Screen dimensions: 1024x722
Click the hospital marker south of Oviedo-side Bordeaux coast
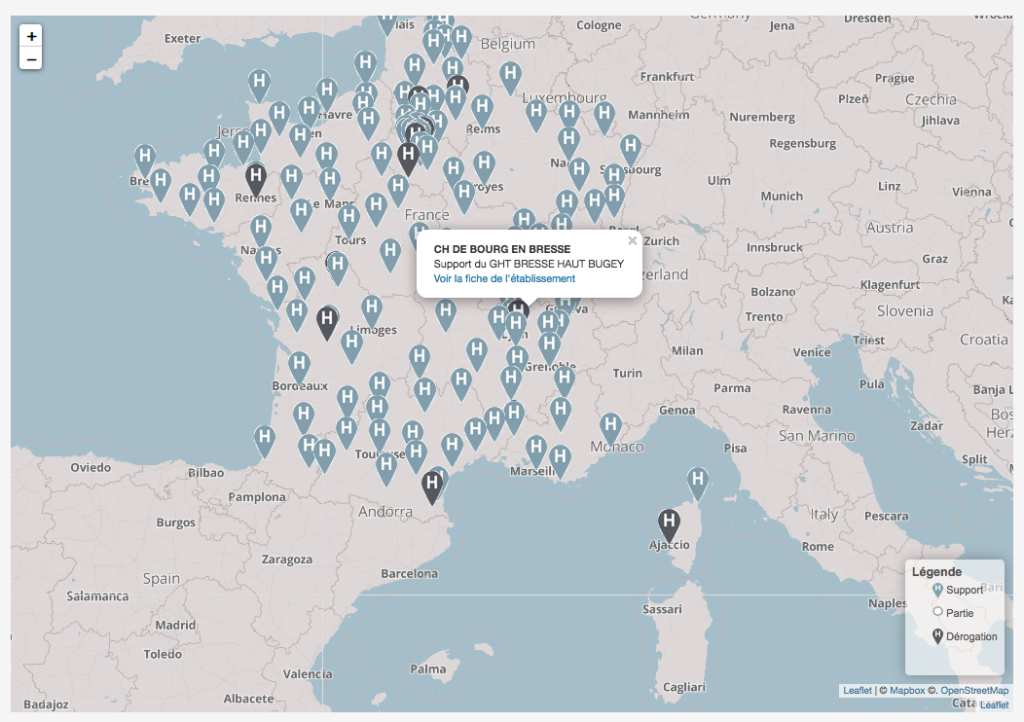pos(265,439)
